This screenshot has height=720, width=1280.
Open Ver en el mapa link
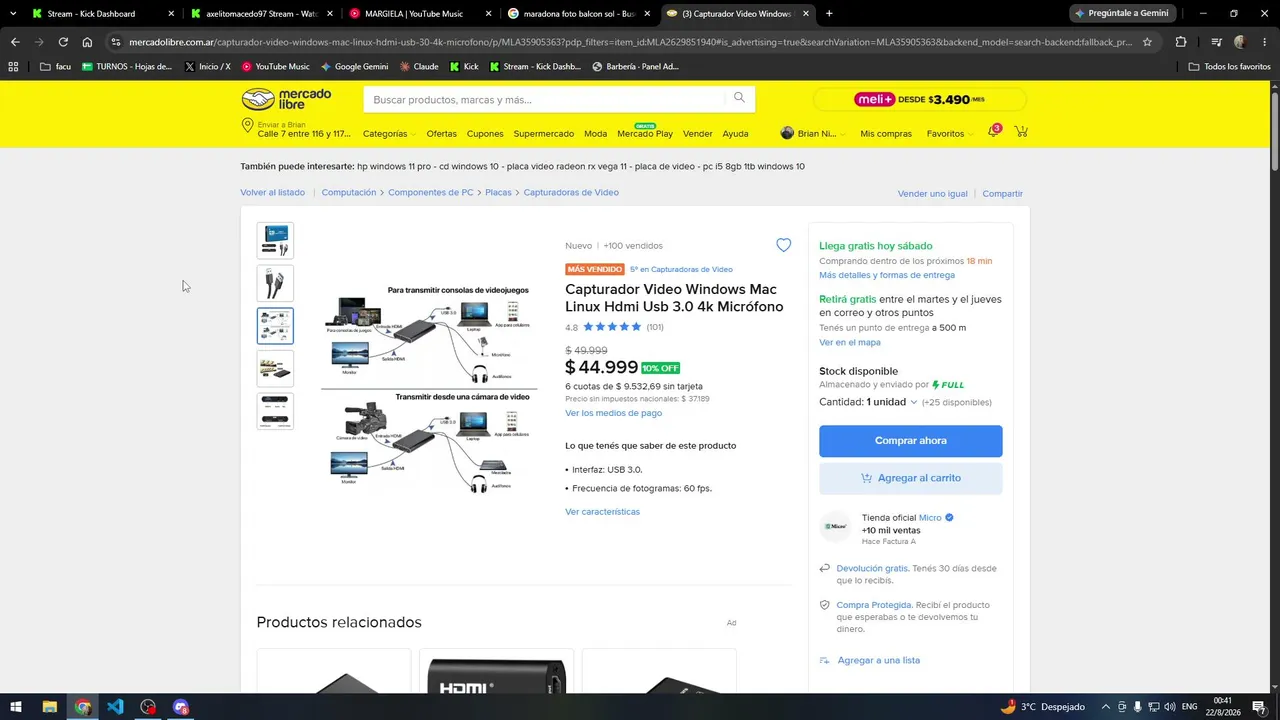click(x=850, y=342)
